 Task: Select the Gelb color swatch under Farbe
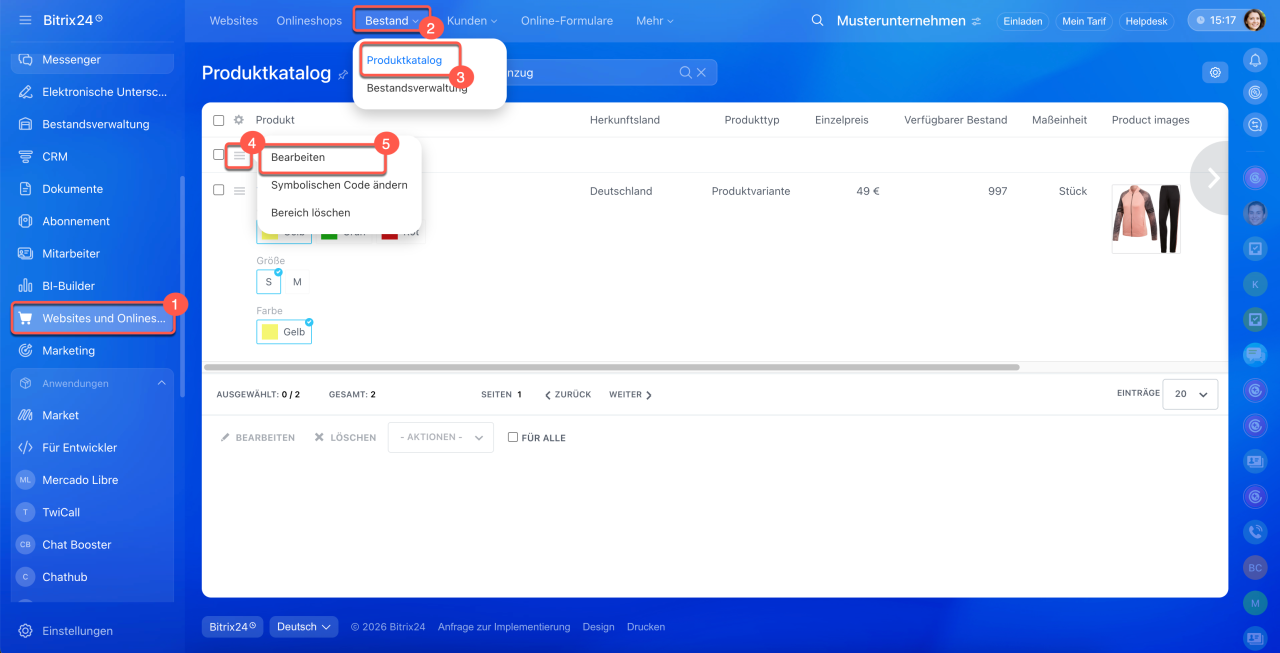[284, 332]
